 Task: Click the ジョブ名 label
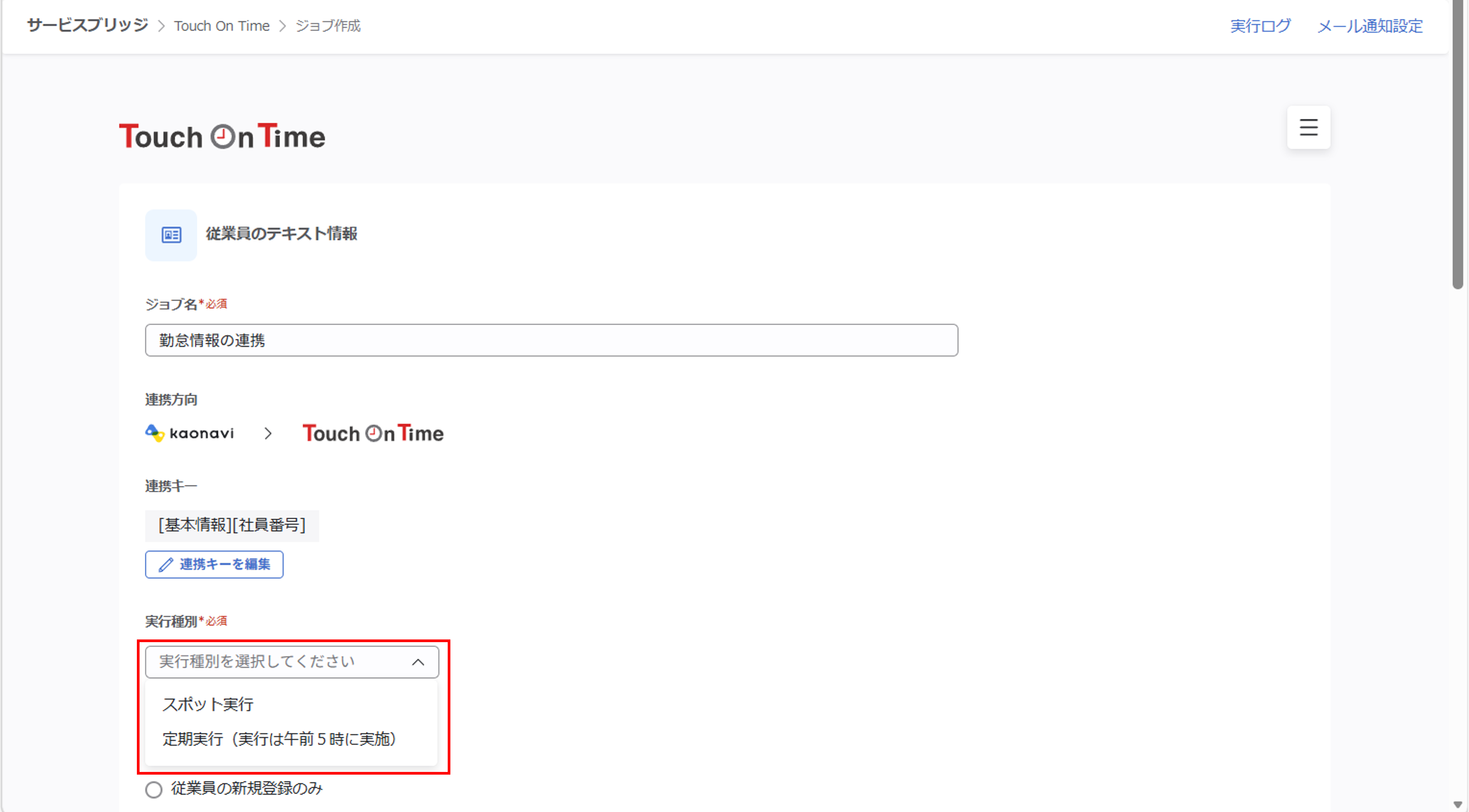coord(171,304)
